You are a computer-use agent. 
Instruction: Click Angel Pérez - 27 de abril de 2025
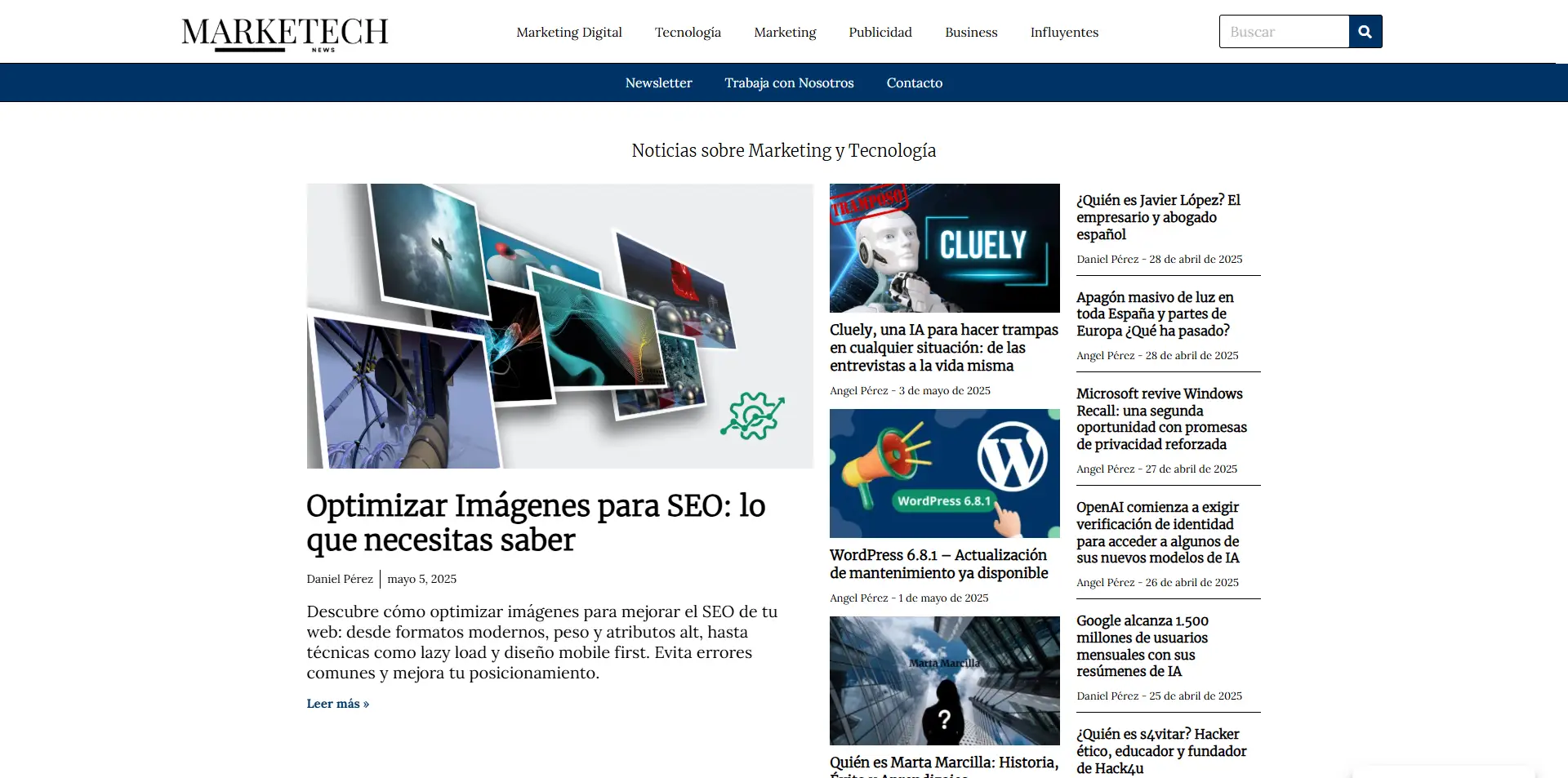[x=1156, y=469]
